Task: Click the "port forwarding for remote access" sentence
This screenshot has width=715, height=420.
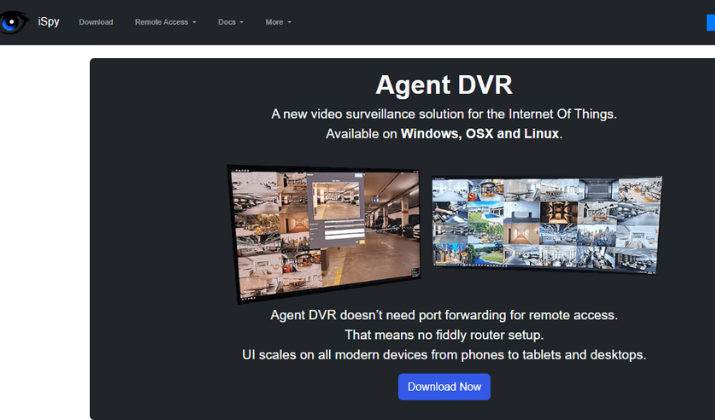Action: coord(444,315)
